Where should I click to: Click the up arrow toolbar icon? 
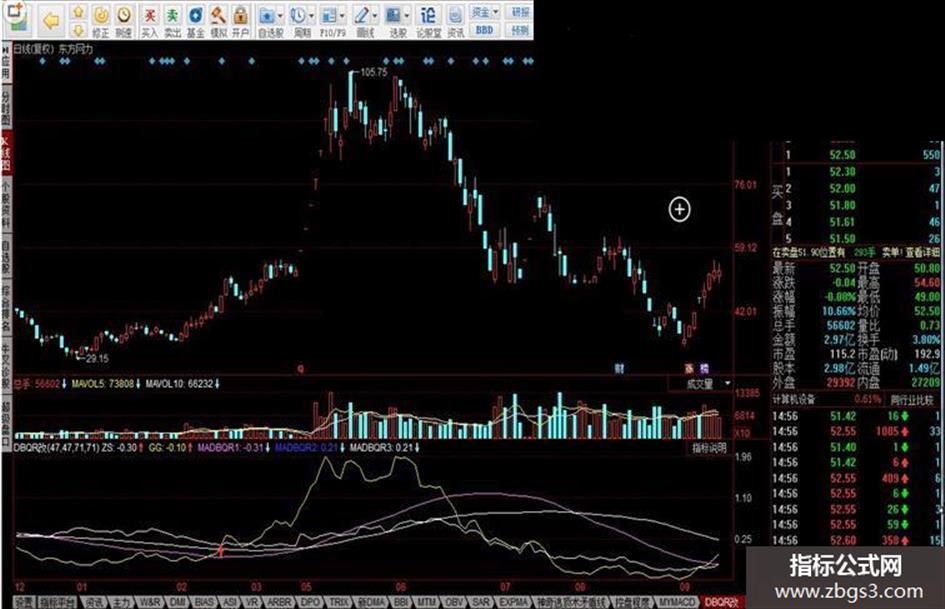coord(78,12)
